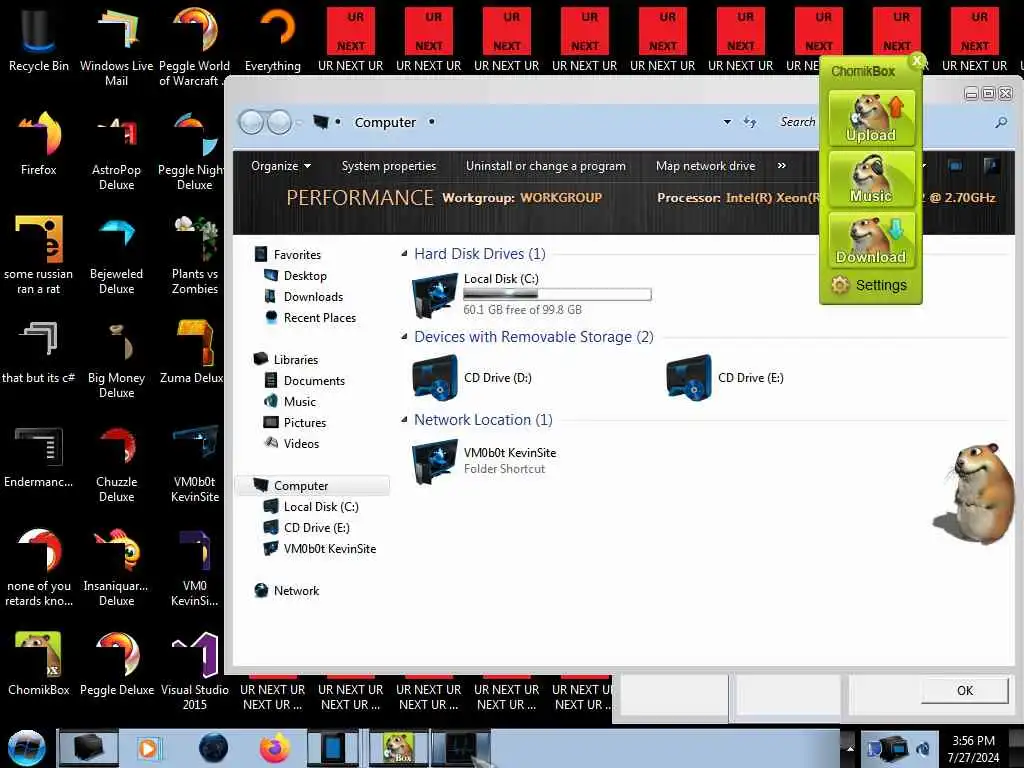Select CD Drive (E:) in main pane
The image size is (1024, 768).
pyautogui.click(x=725, y=377)
